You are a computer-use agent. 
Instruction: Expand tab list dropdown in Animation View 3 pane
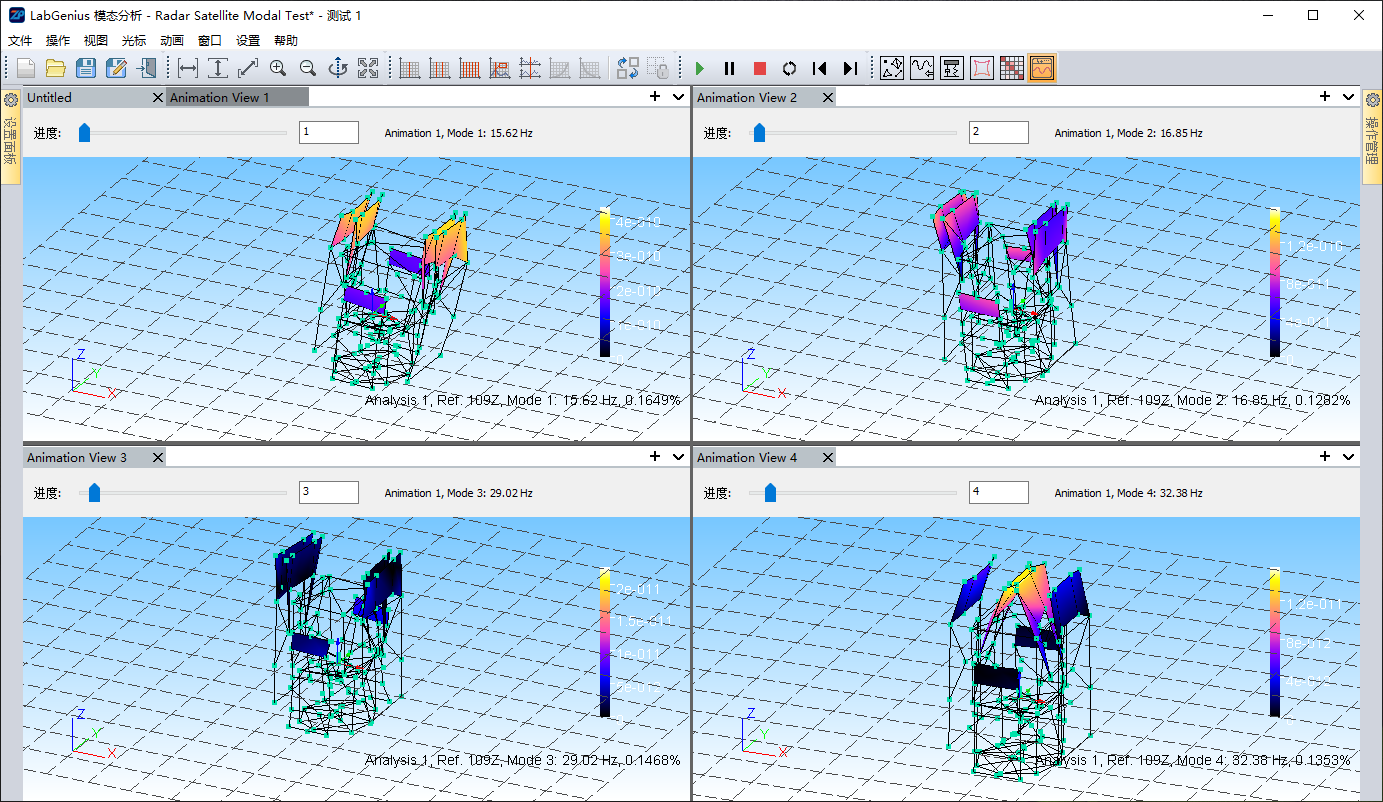point(678,457)
